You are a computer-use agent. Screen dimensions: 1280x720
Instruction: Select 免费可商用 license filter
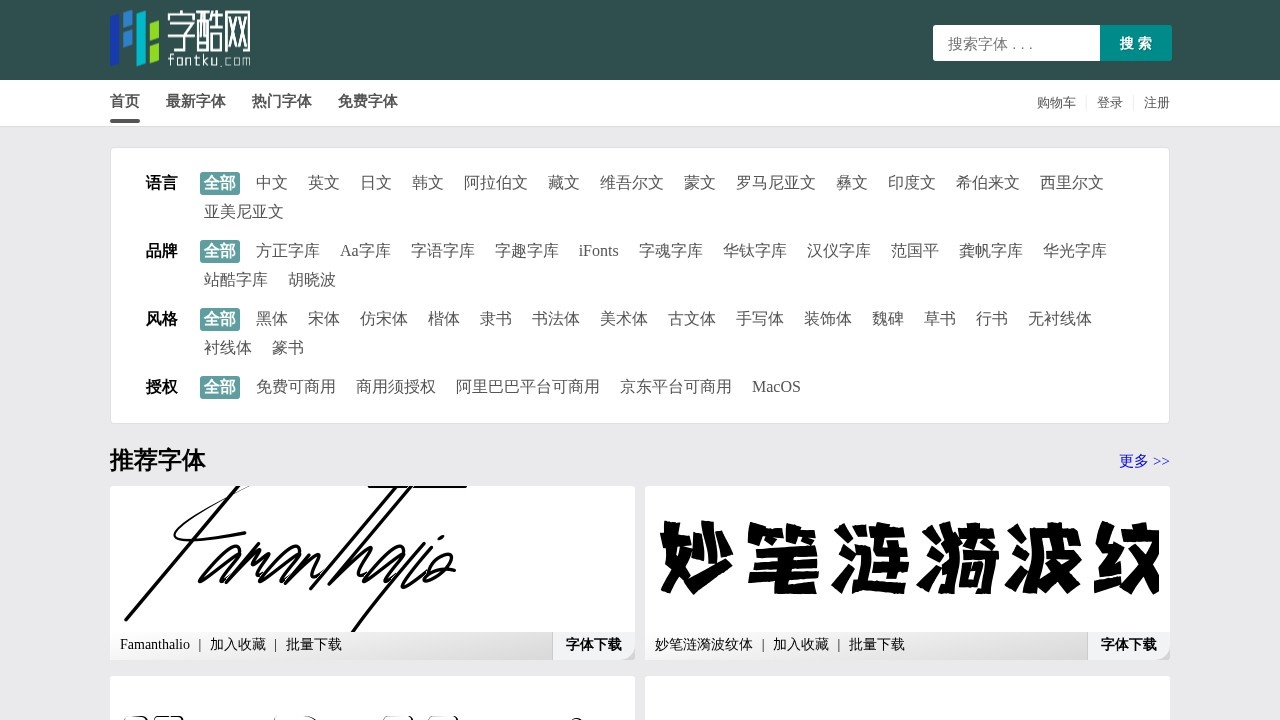point(296,387)
